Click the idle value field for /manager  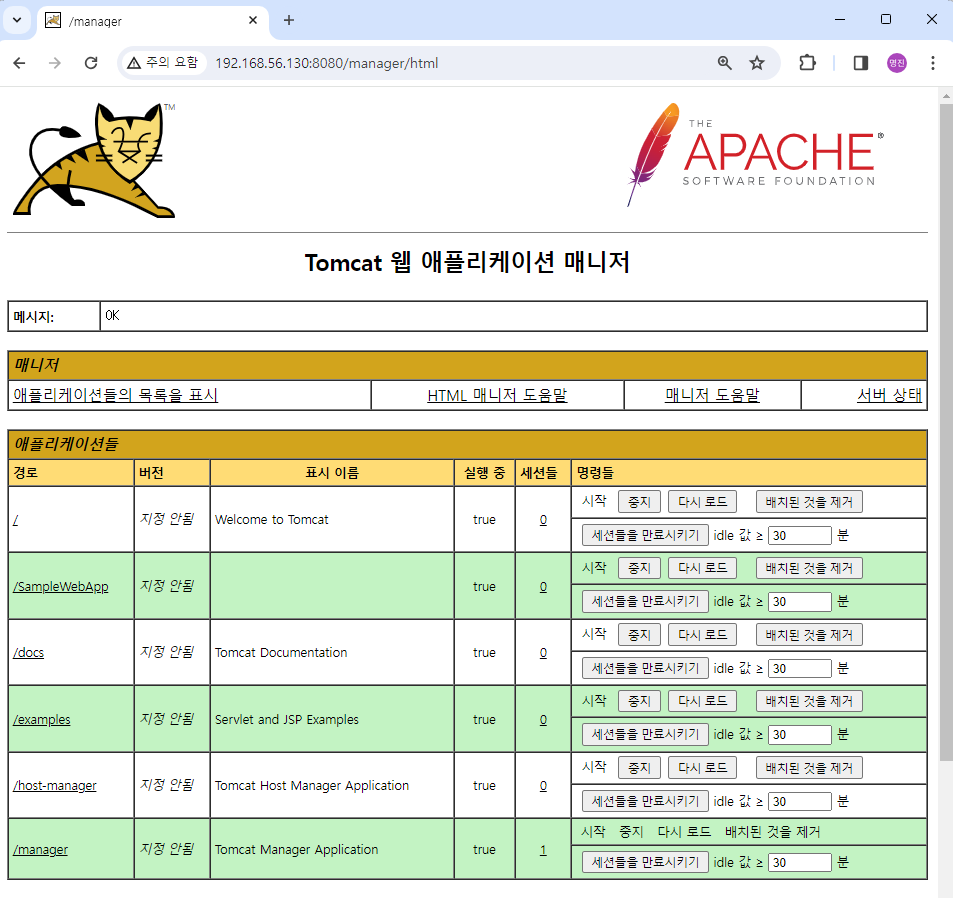800,862
